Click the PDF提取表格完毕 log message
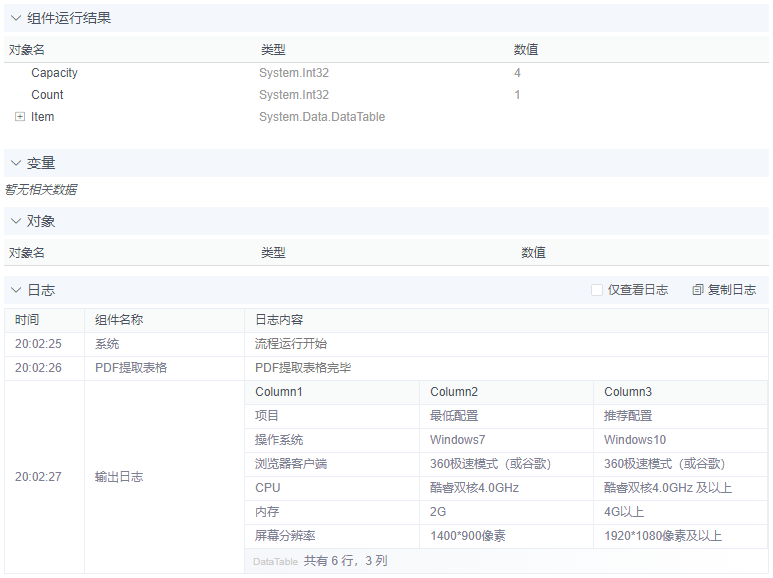The image size is (773, 578). [x=303, y=368]
